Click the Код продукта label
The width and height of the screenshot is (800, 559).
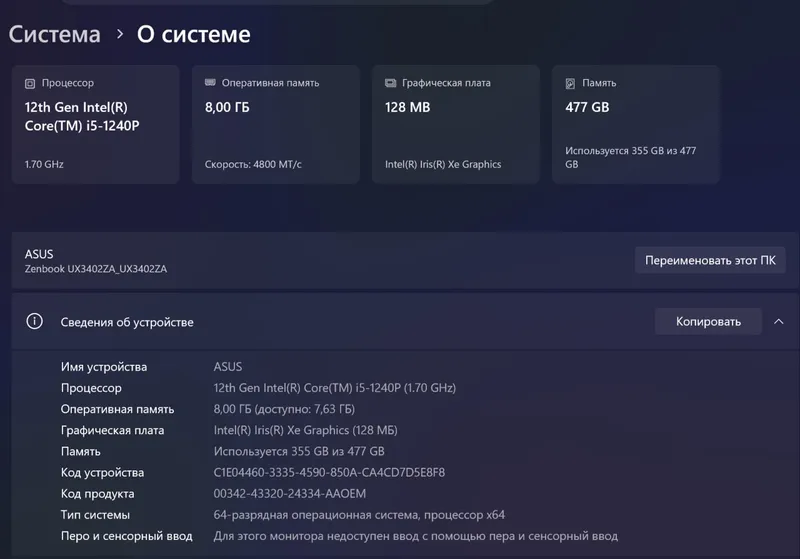[x=97, y=494]
